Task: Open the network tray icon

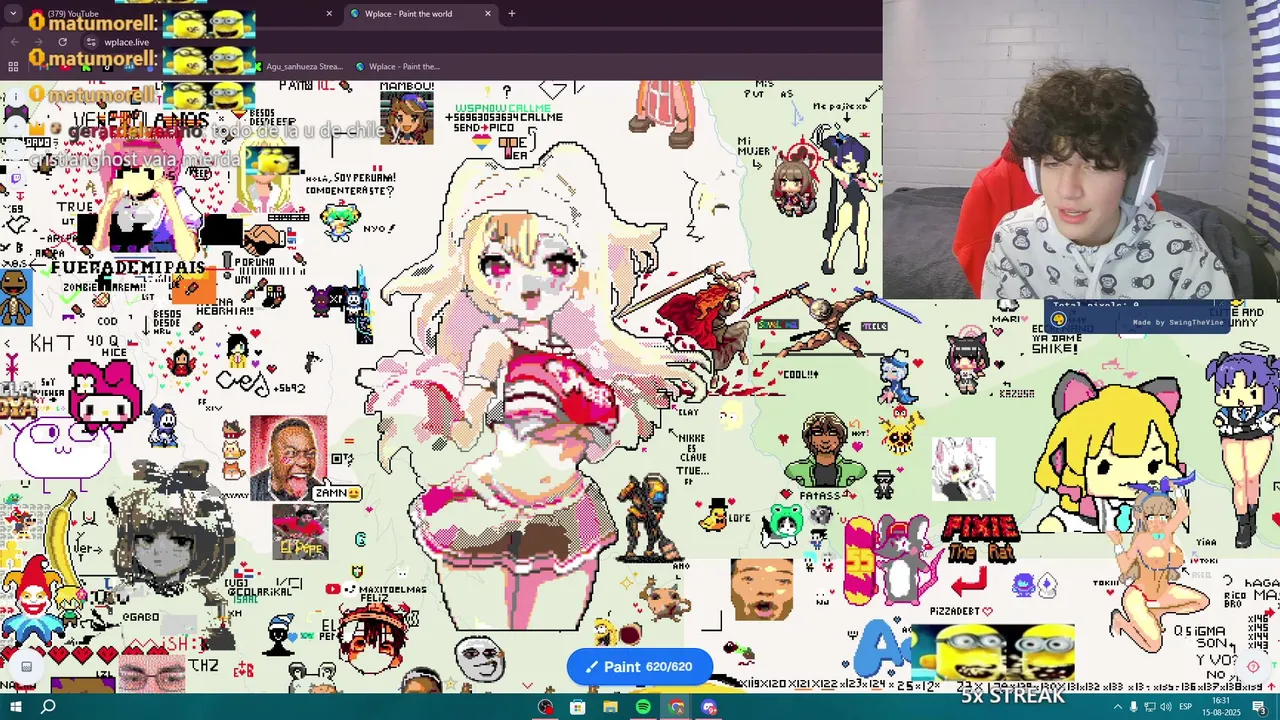Action: coord(1149,707)
